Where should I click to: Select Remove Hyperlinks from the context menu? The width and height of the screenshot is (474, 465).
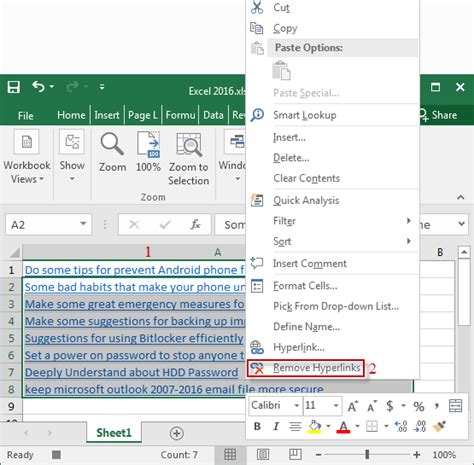pos(306,368)
